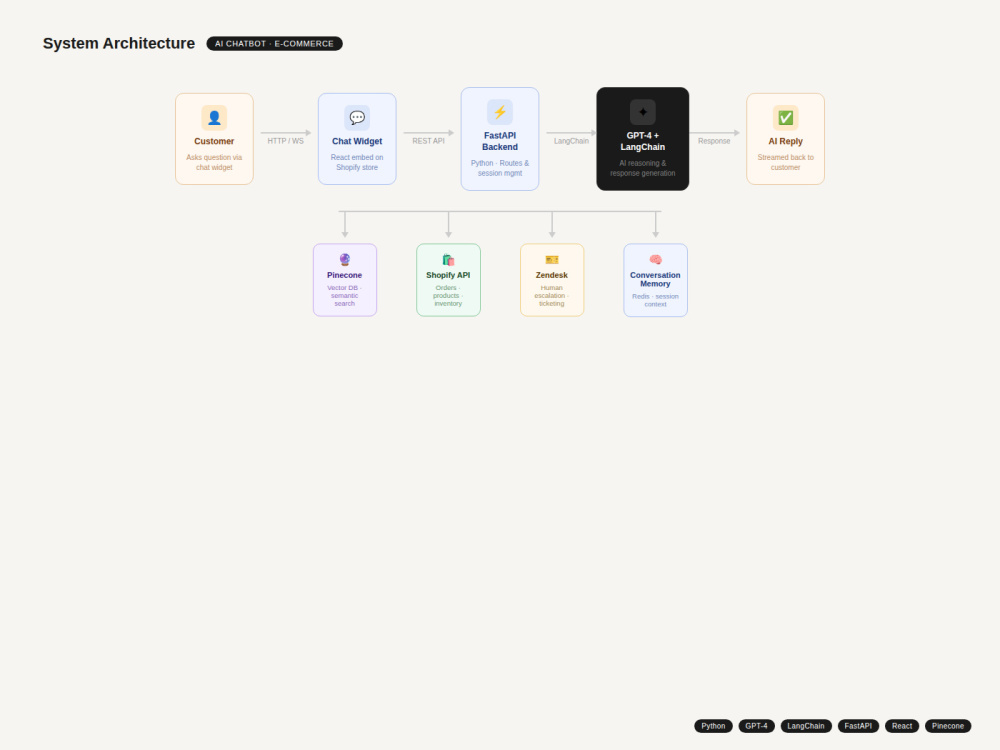This screenshot has width=1000, height=750.
Task: Click the React tag pill
Action: point(902,726)
